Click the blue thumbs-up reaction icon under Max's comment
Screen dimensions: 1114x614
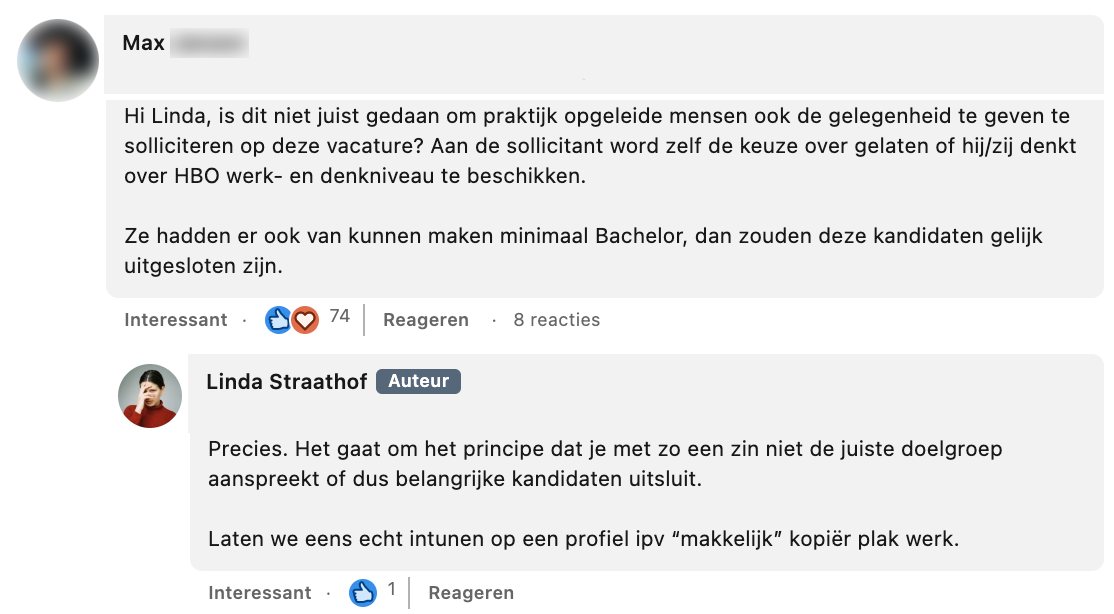click(x=278, y=320)
